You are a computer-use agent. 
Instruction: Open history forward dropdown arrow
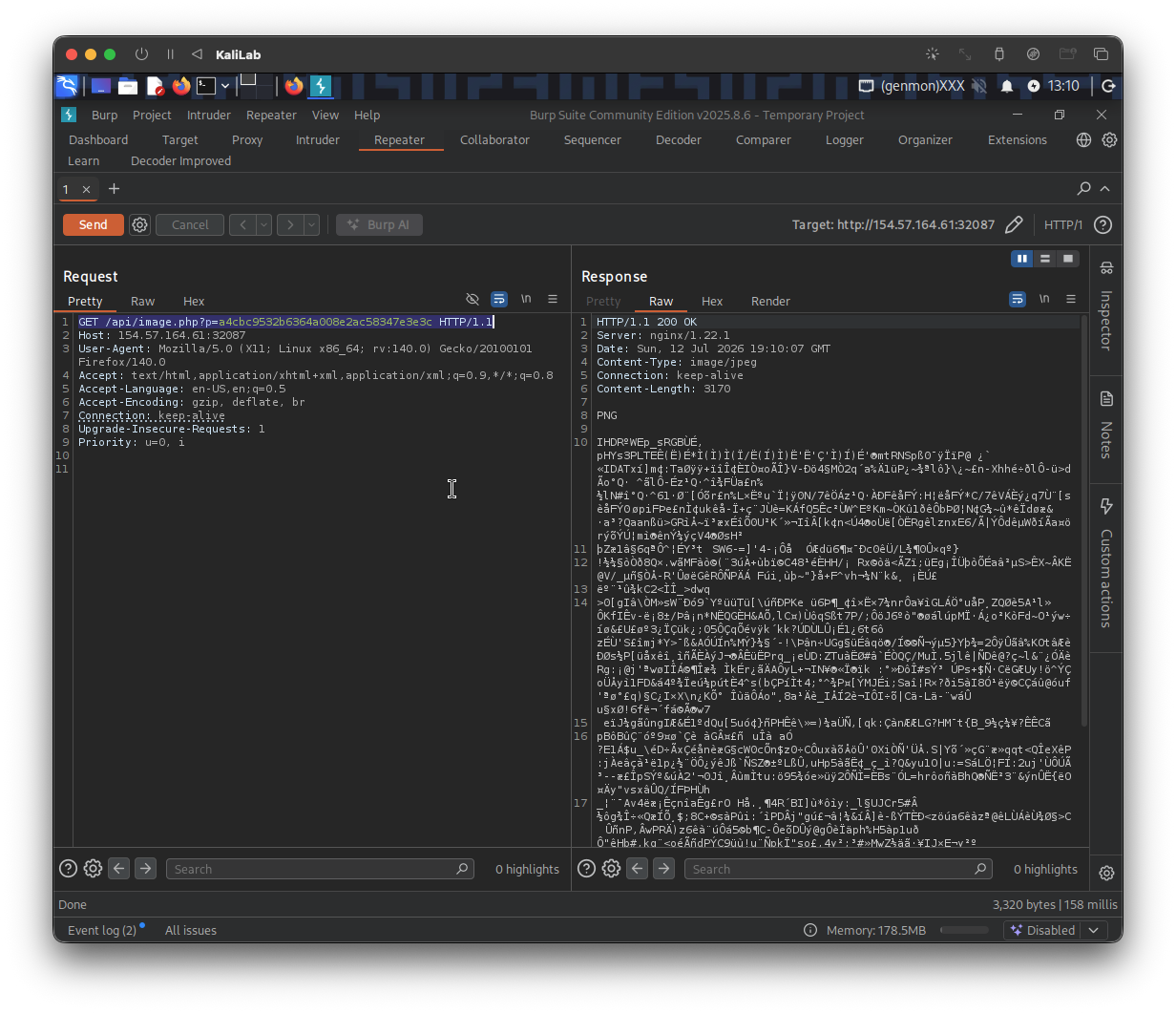coord(311,225)
